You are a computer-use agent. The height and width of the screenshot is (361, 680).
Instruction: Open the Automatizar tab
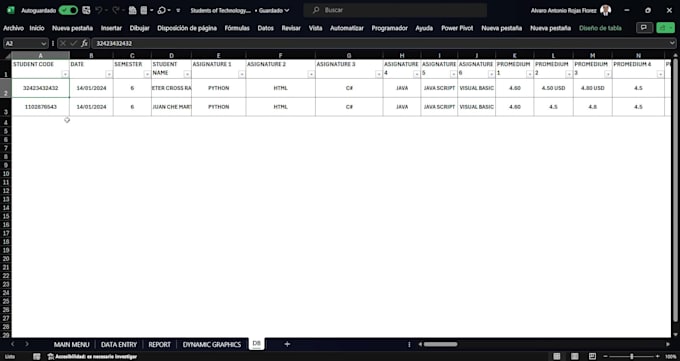tap(347, 28)
